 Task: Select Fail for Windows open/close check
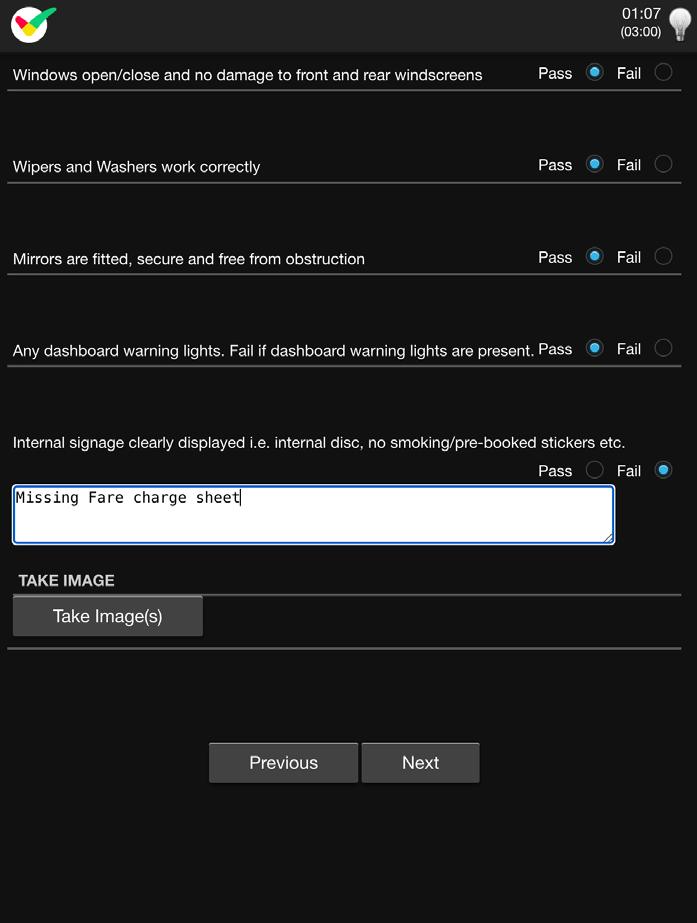click(x=663, y=72)
